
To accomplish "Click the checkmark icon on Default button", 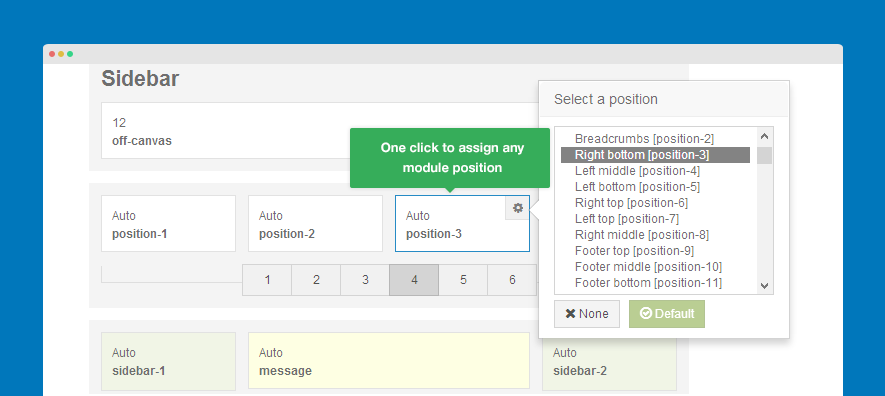I will tap(646, 314).
